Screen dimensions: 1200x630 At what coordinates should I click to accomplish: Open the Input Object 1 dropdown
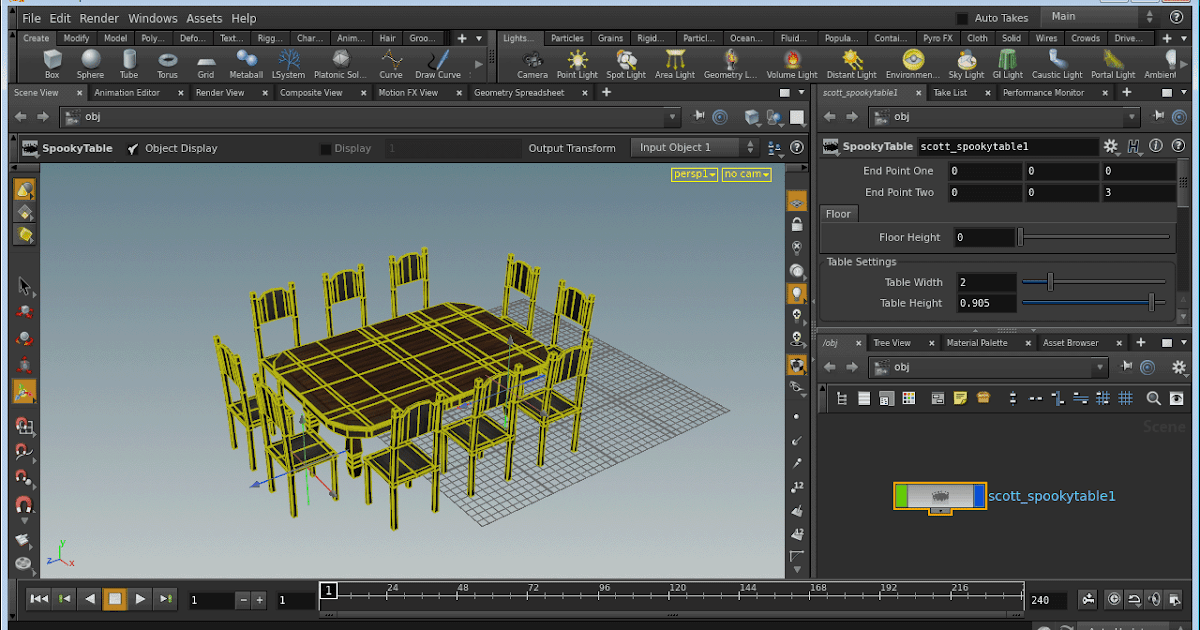pyautogui.click(x=690, y=148)
